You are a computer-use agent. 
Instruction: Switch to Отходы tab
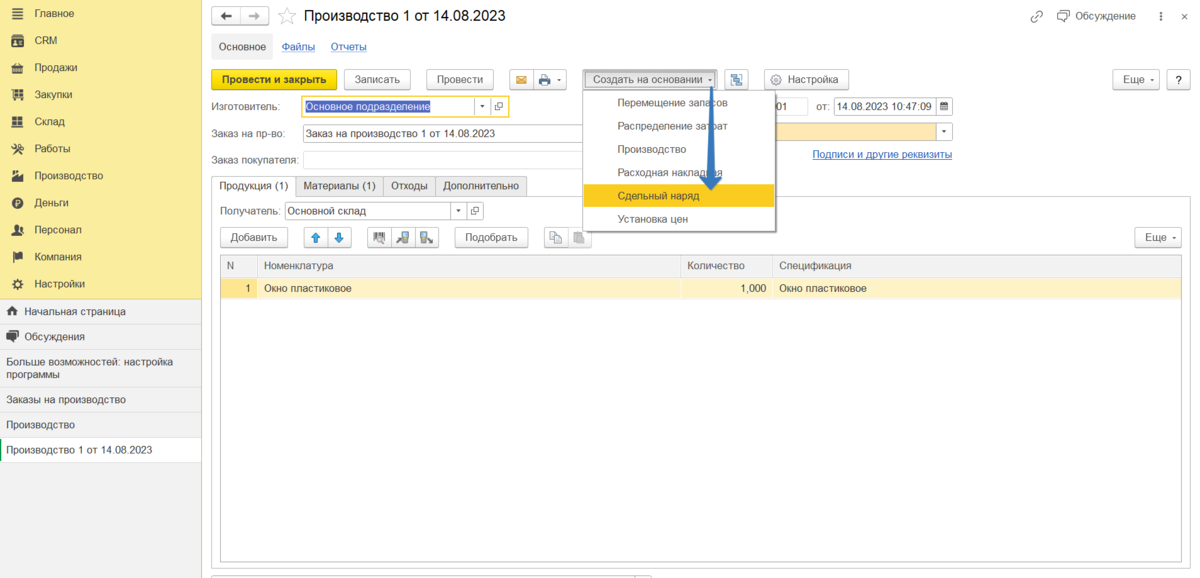pos(409,186)
